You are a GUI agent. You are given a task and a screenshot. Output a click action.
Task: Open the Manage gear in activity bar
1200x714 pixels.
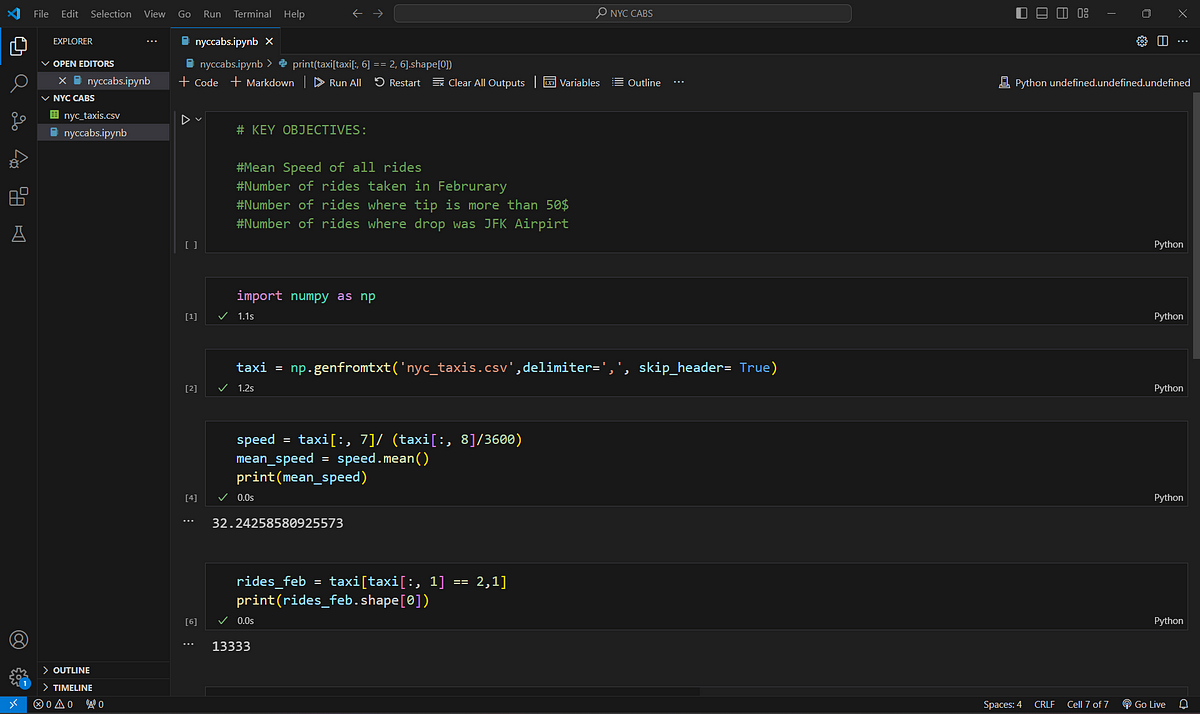click(x=18, y=678)
